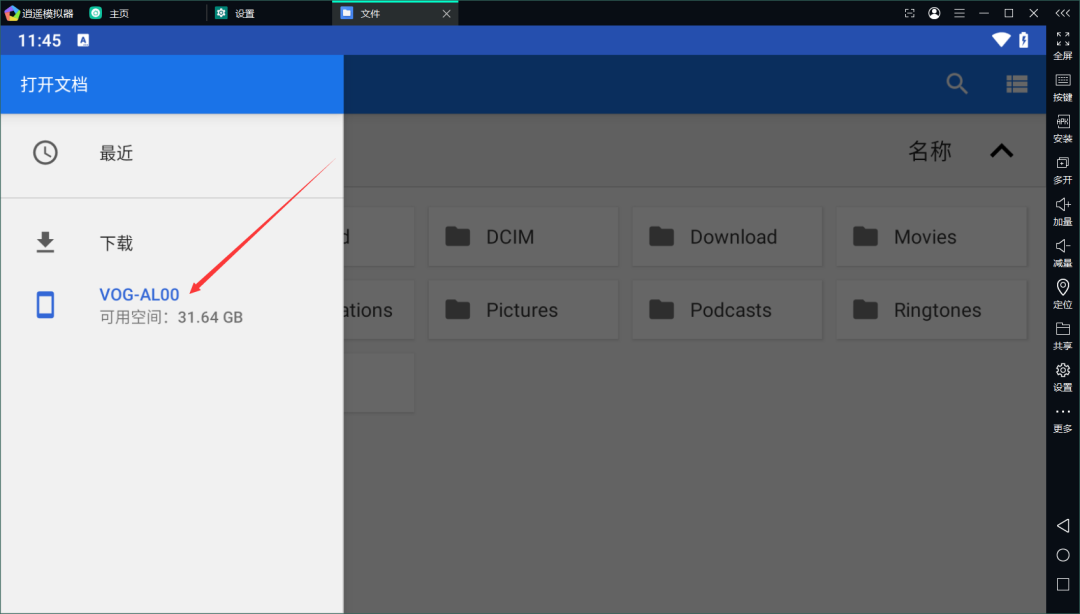Open the Movies folder
Screen dimensions: 1080x614
pos(931,237)
